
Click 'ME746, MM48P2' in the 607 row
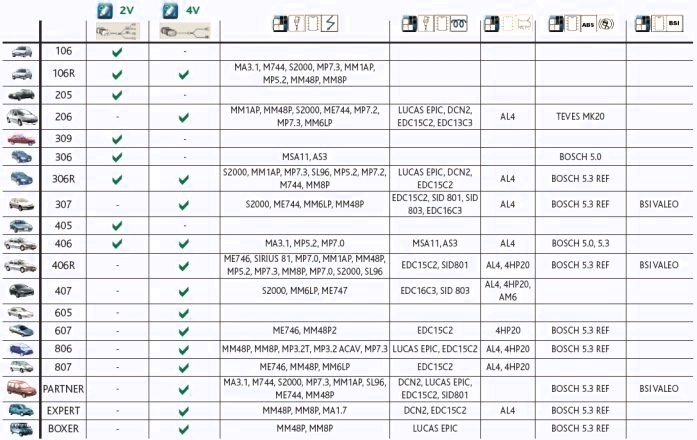point(304,331)
